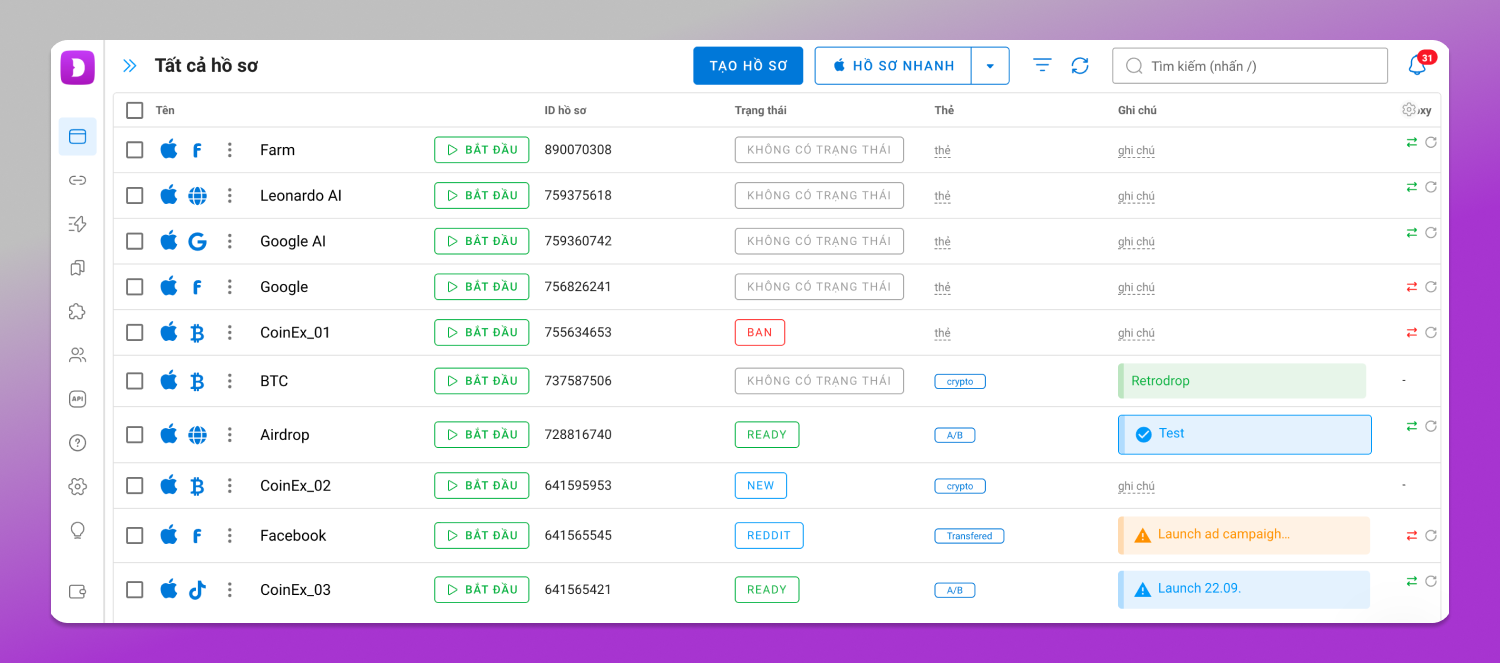Select the checkbox for Facebook profile

click(x=135, y=536)
